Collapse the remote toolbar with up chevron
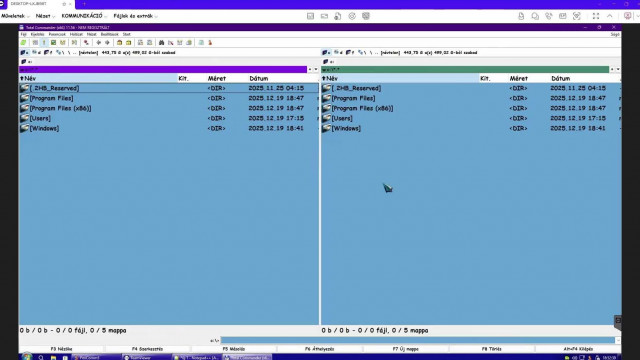The image size is (640, 360). (x=609, y=16)
